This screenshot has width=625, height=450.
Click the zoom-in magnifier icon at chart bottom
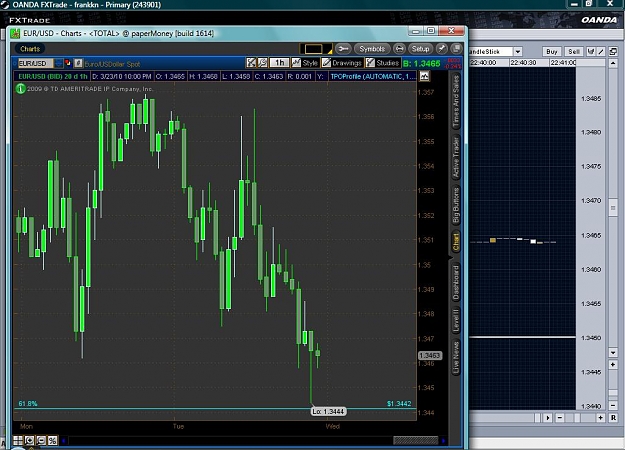pyautogui.click(x=29, y=440)
